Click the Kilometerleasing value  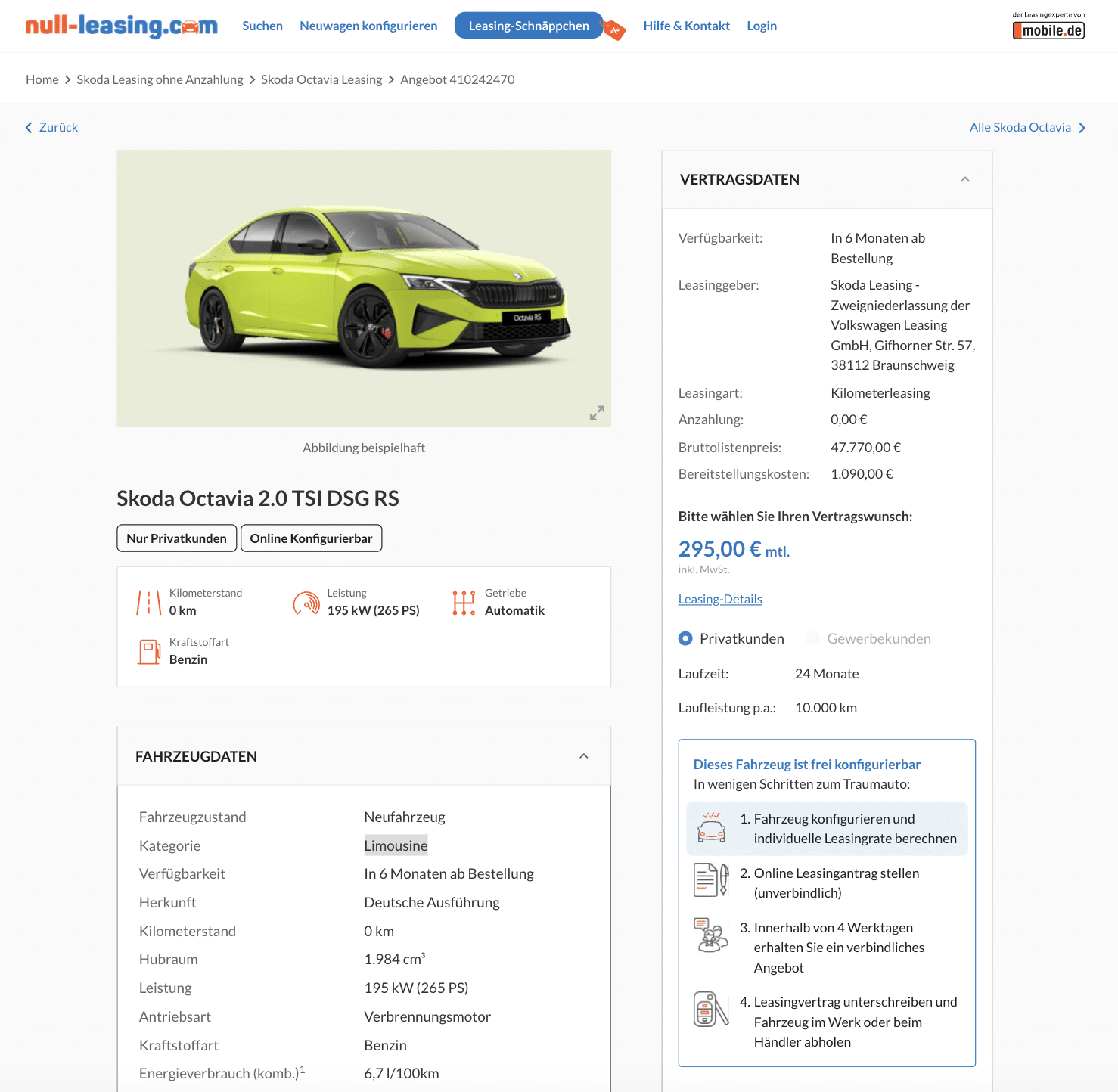coord(880,393)
